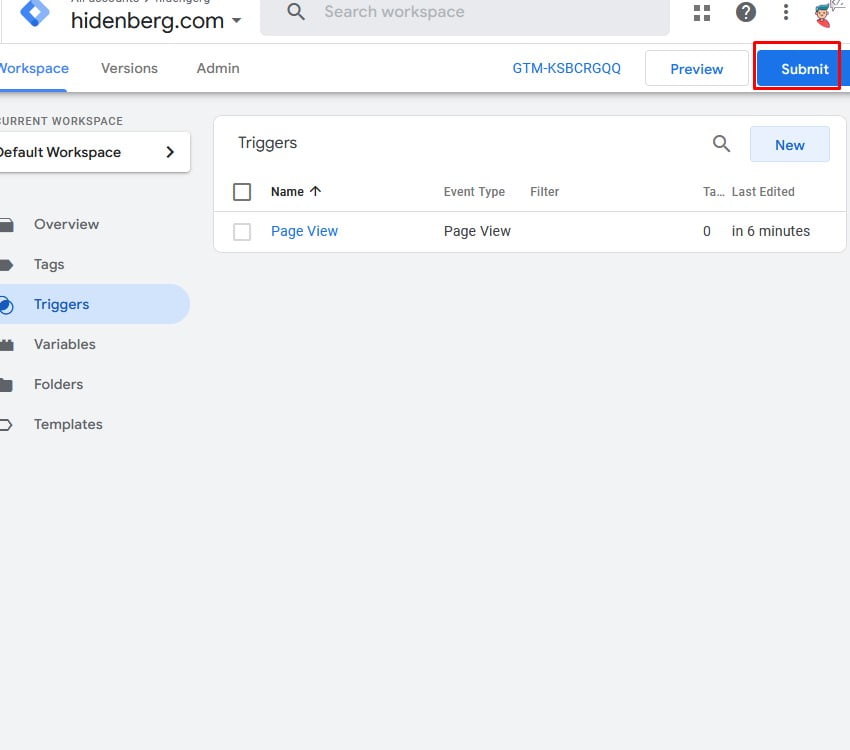Check the Page View trigger checkbox

tap(242, 232)
